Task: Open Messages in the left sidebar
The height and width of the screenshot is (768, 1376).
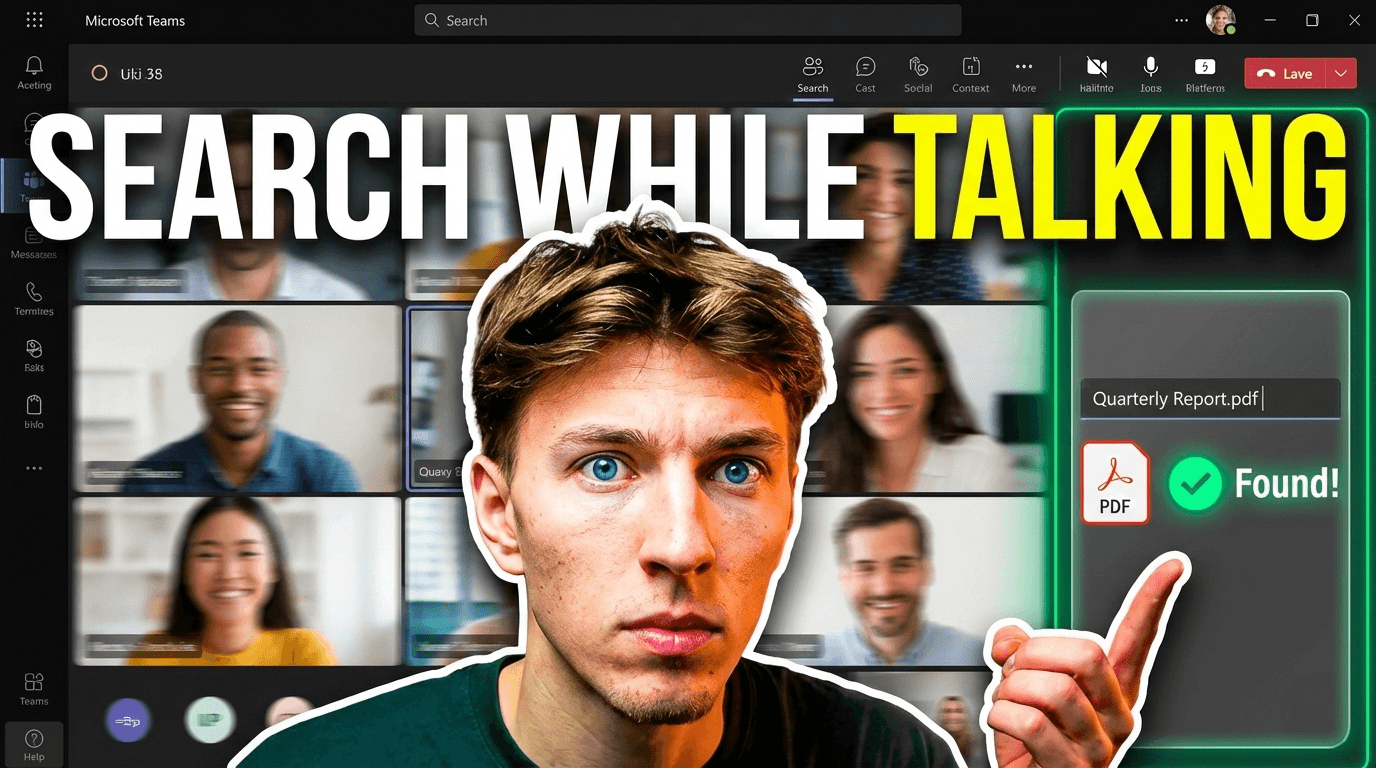Action: [x=34, y=243]
